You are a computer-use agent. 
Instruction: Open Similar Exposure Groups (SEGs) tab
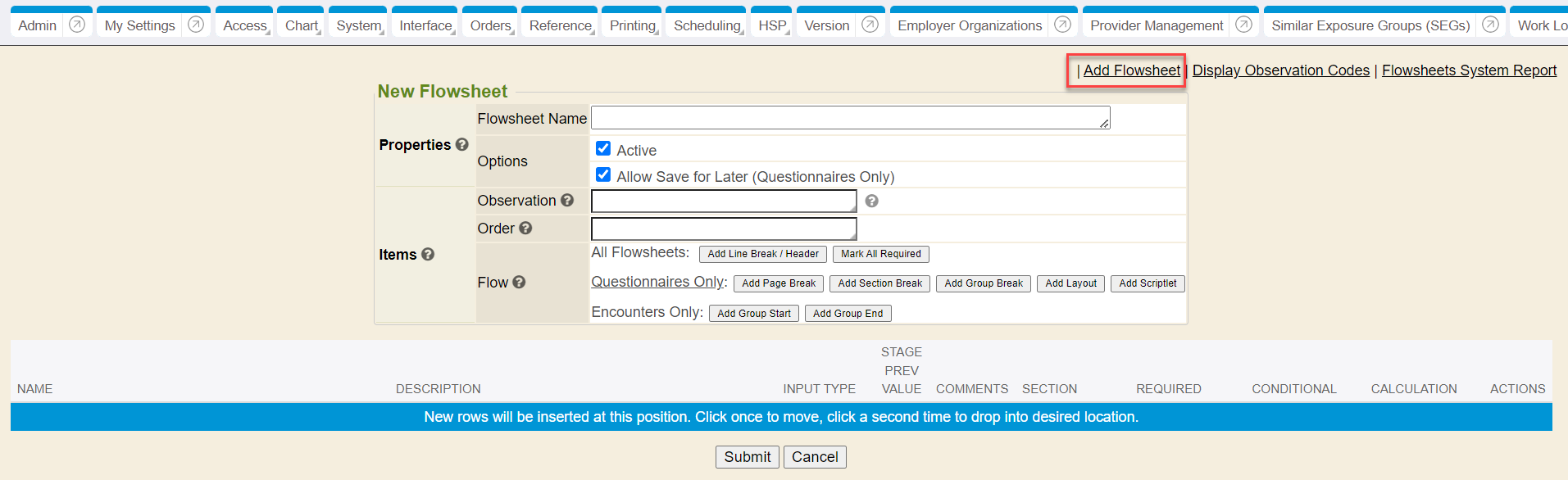(1370, 25)
